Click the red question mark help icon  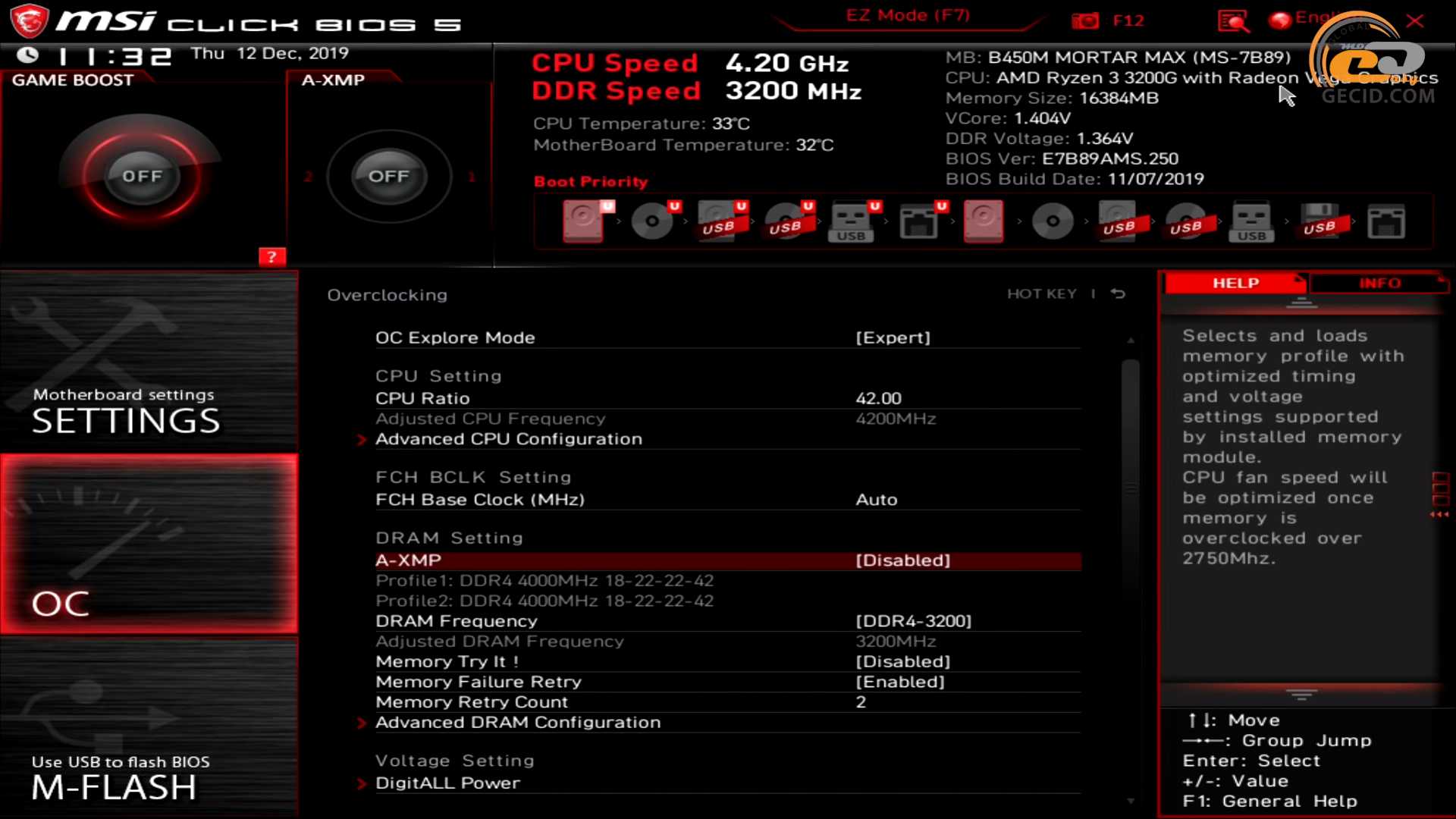tap(271, 257)
